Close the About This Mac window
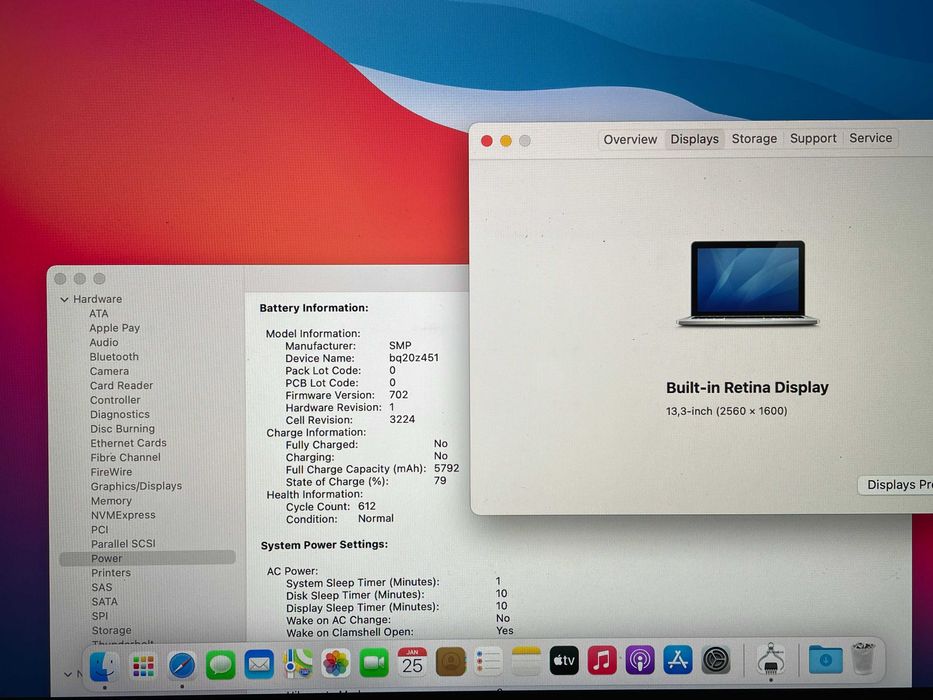This screenshot has height=700, width=933. [487, 141]
